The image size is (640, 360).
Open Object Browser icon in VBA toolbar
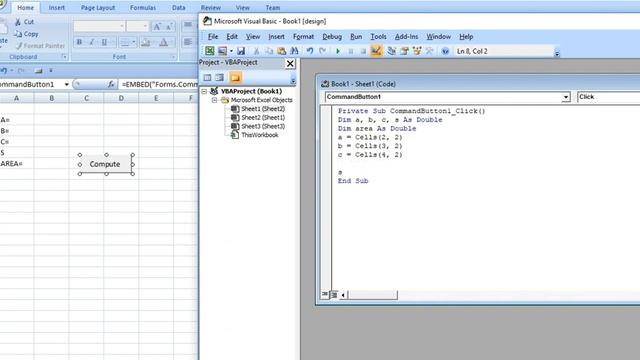pos(417,51)
